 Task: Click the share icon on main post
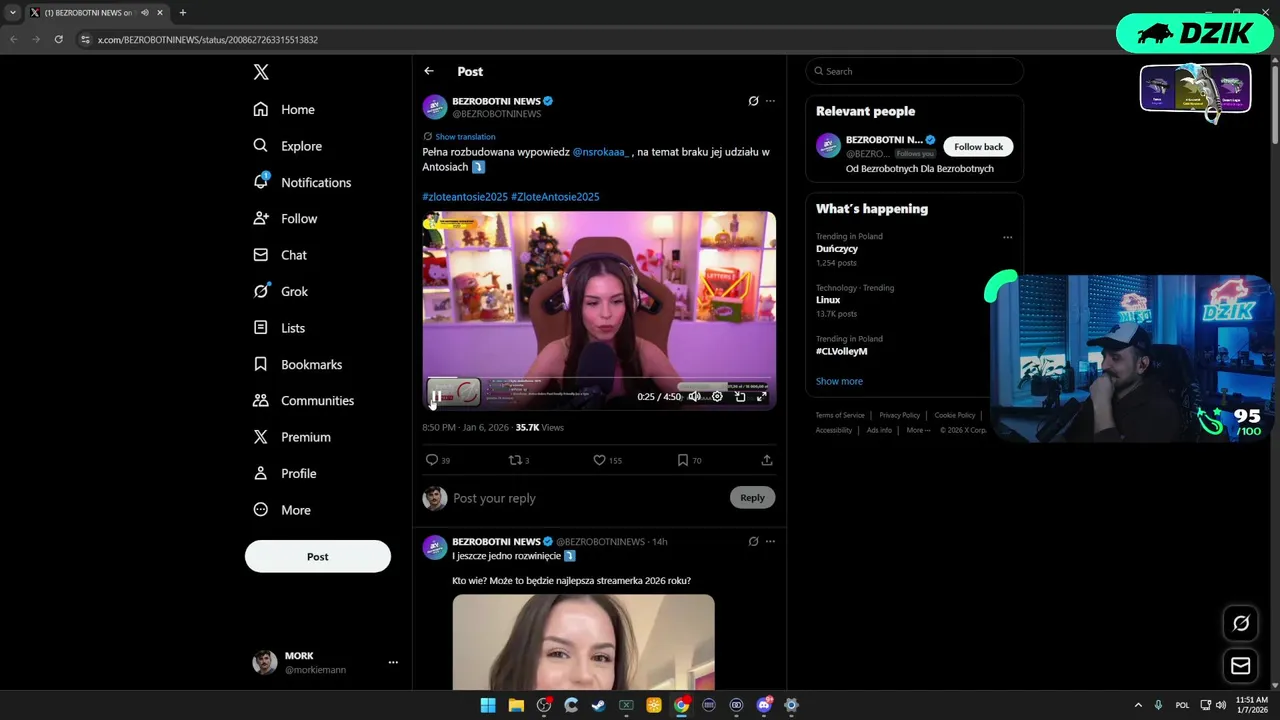point(767,460)
